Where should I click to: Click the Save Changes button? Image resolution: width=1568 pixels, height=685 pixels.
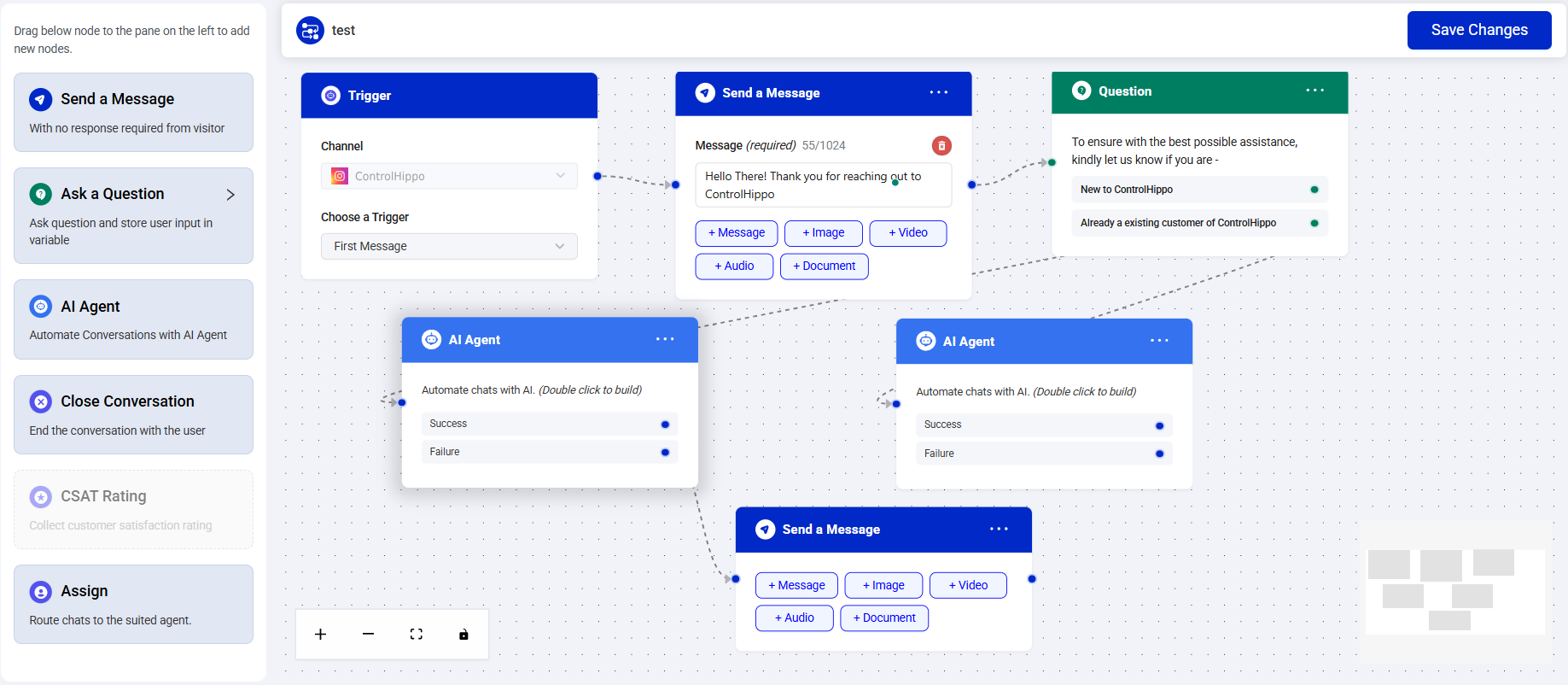tap(1478, 30)
